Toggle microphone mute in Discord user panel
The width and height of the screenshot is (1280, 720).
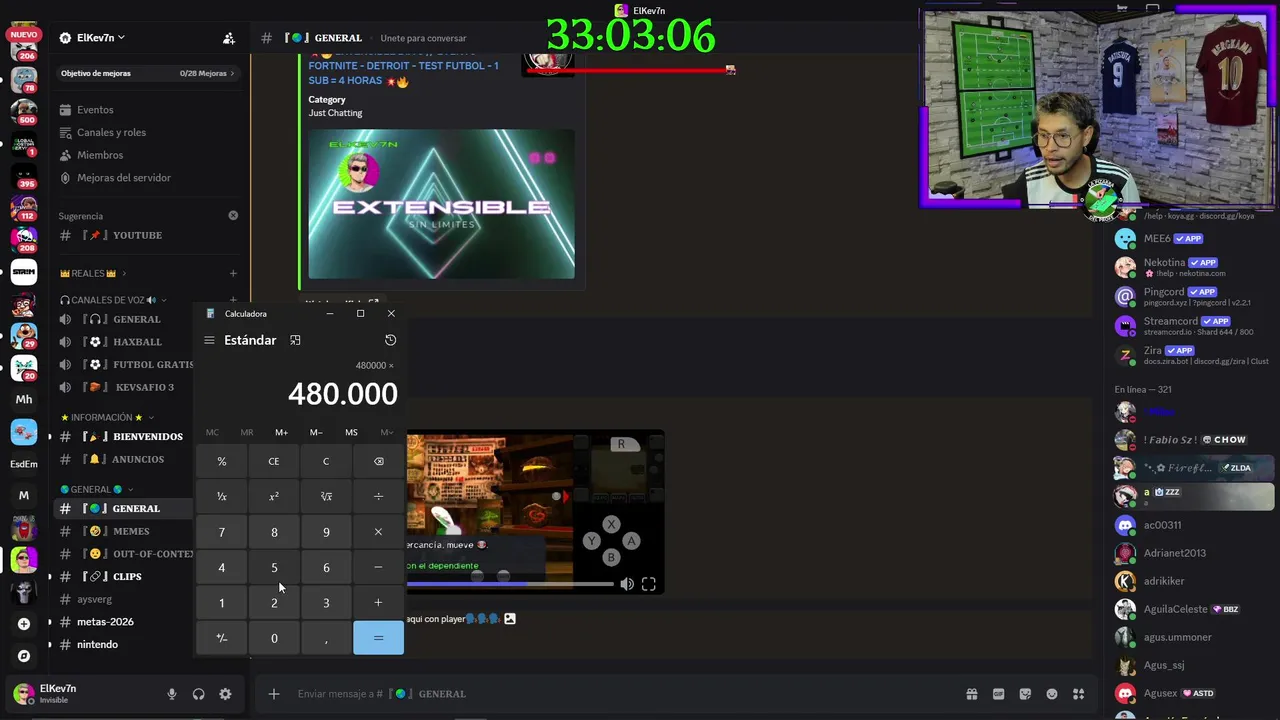pyautogui.click(x=172, y=694)
